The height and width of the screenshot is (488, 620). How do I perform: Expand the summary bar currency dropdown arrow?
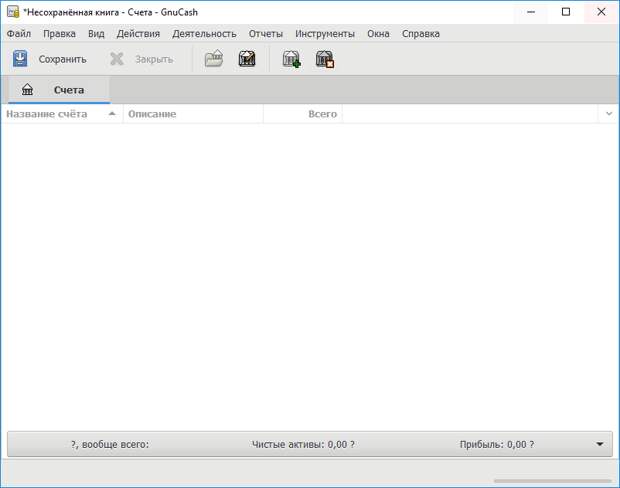(599, 444)
